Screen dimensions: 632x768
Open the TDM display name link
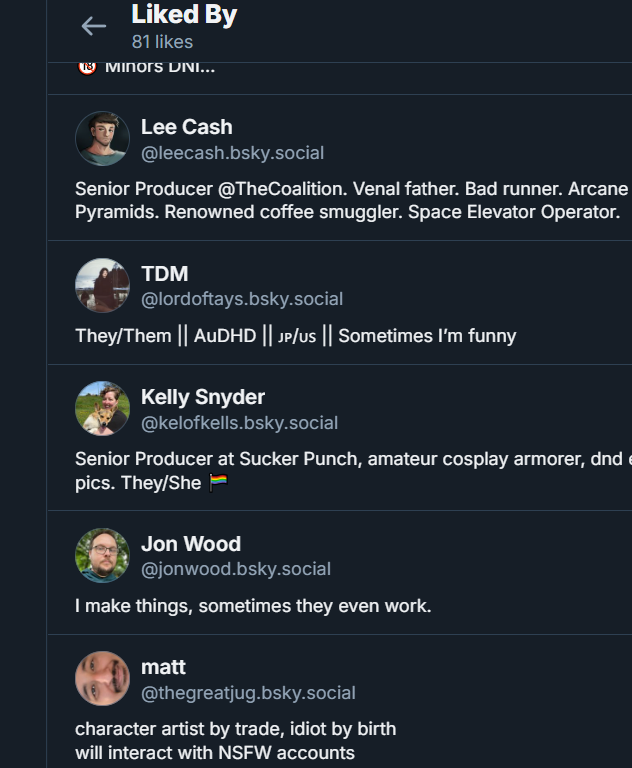pyautogui.click(x=164, y=274)
